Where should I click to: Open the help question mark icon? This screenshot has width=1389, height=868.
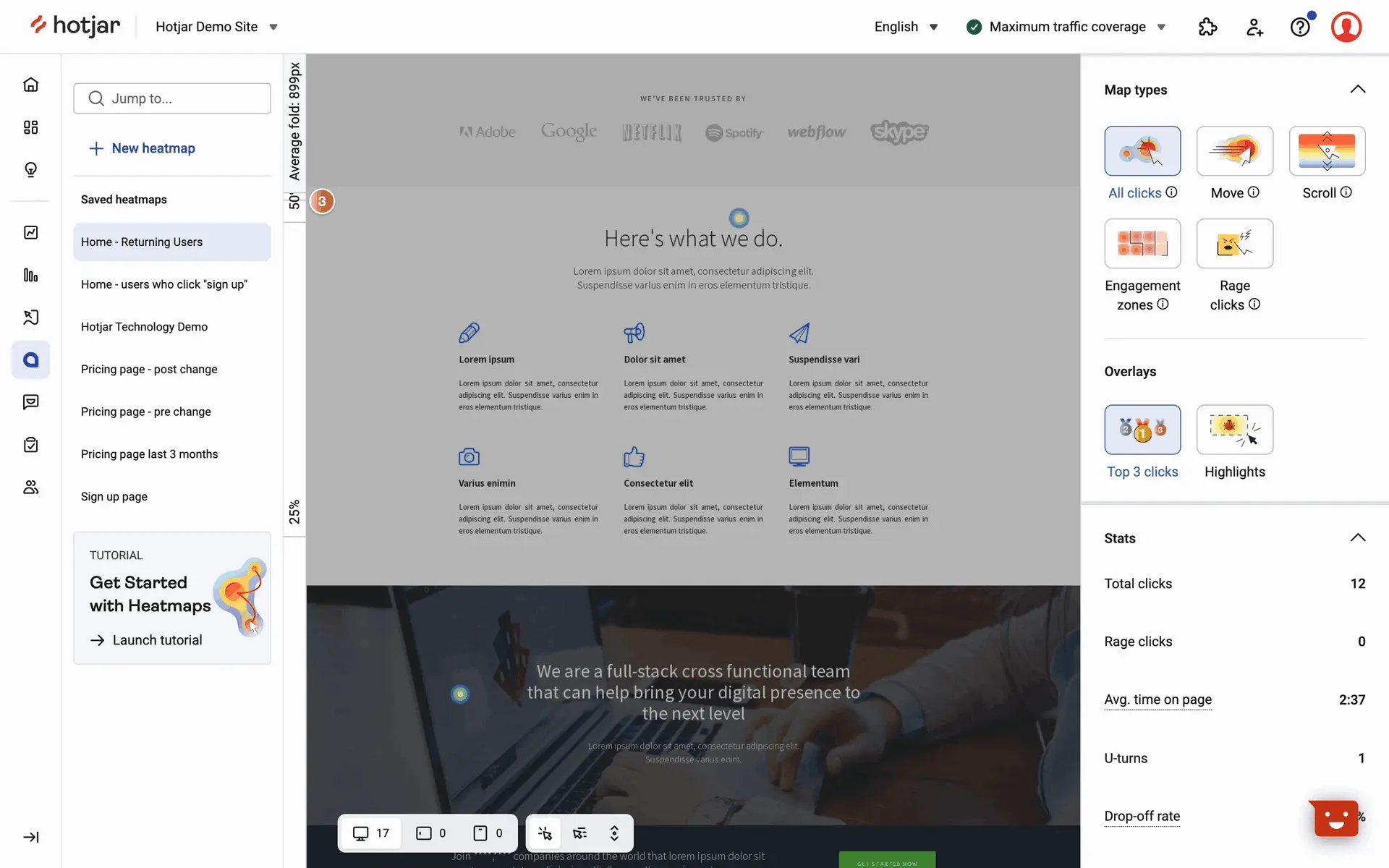click(x=1300, y=27)
